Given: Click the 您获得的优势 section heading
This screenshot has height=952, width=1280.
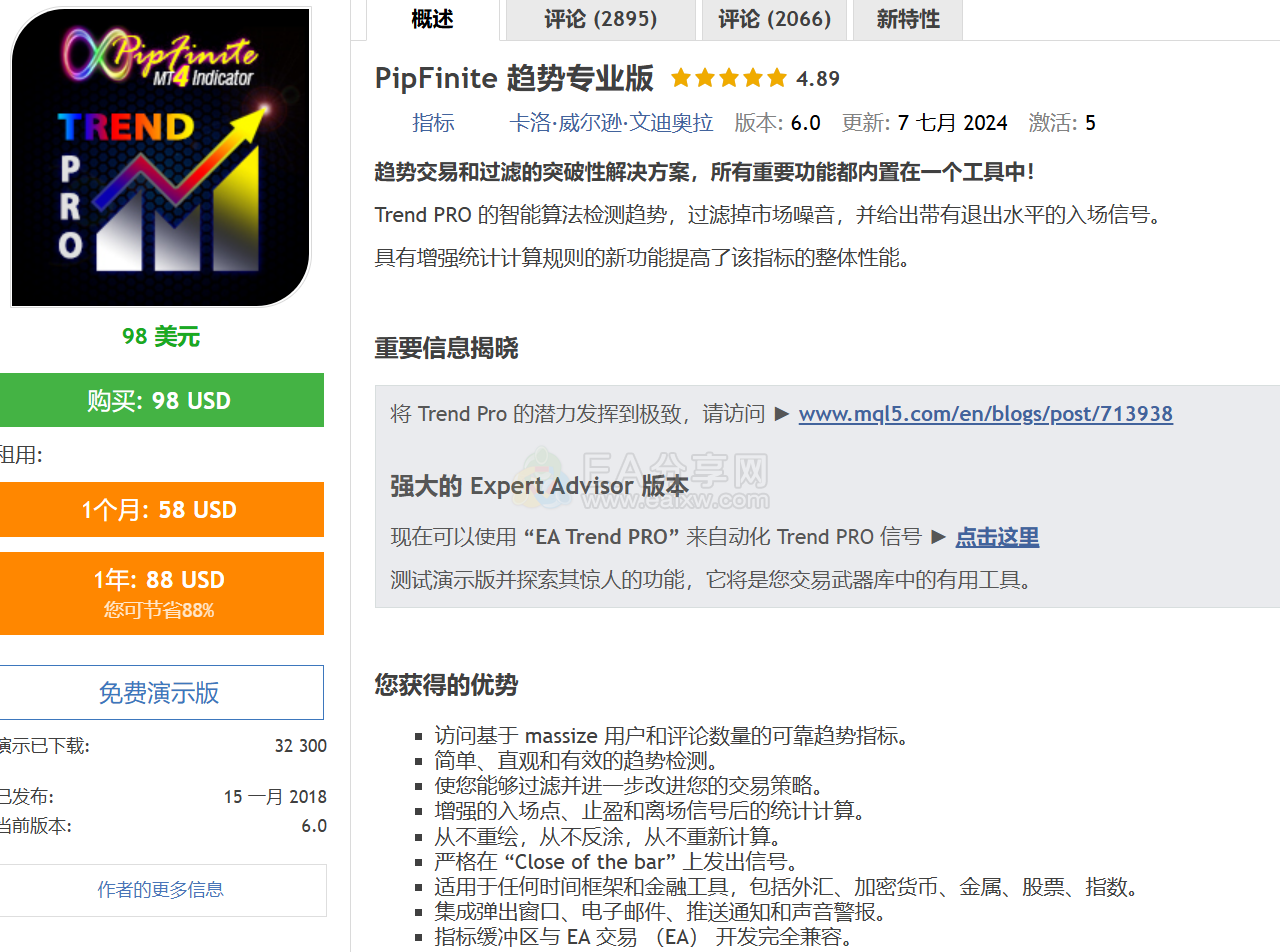Looking at the screenshot, I should [446, 686].
